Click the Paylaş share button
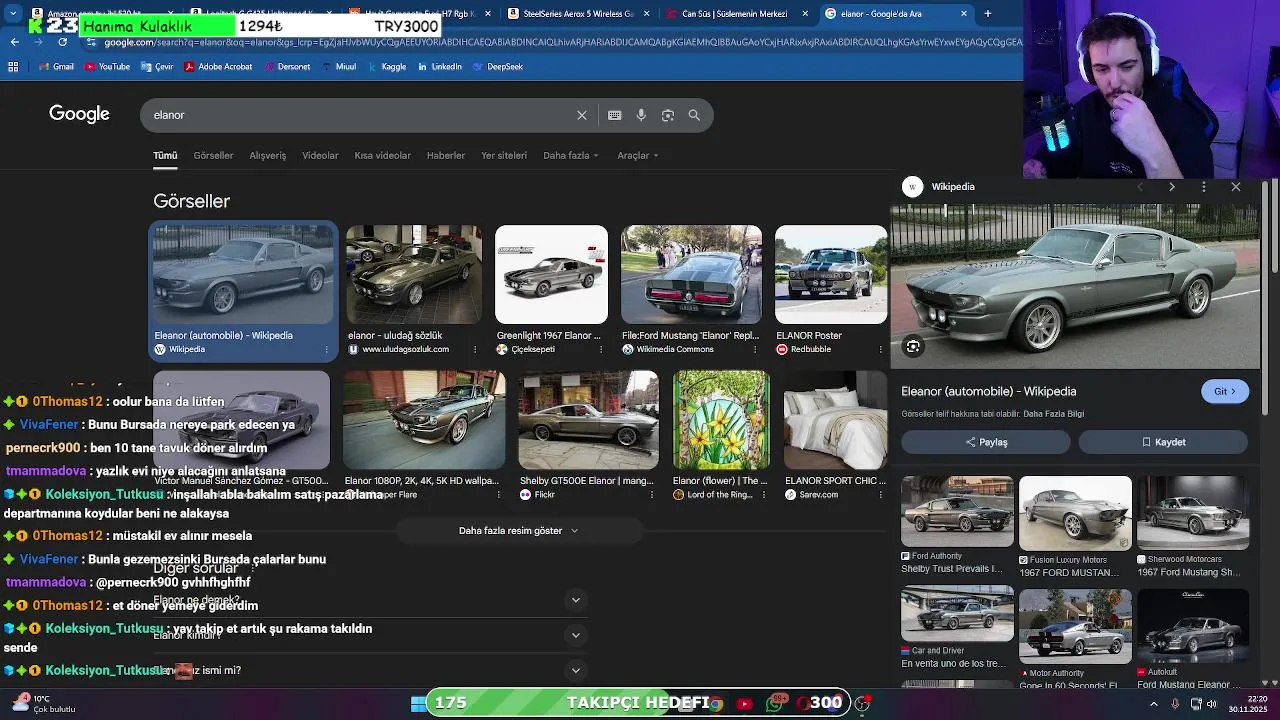 986,442
